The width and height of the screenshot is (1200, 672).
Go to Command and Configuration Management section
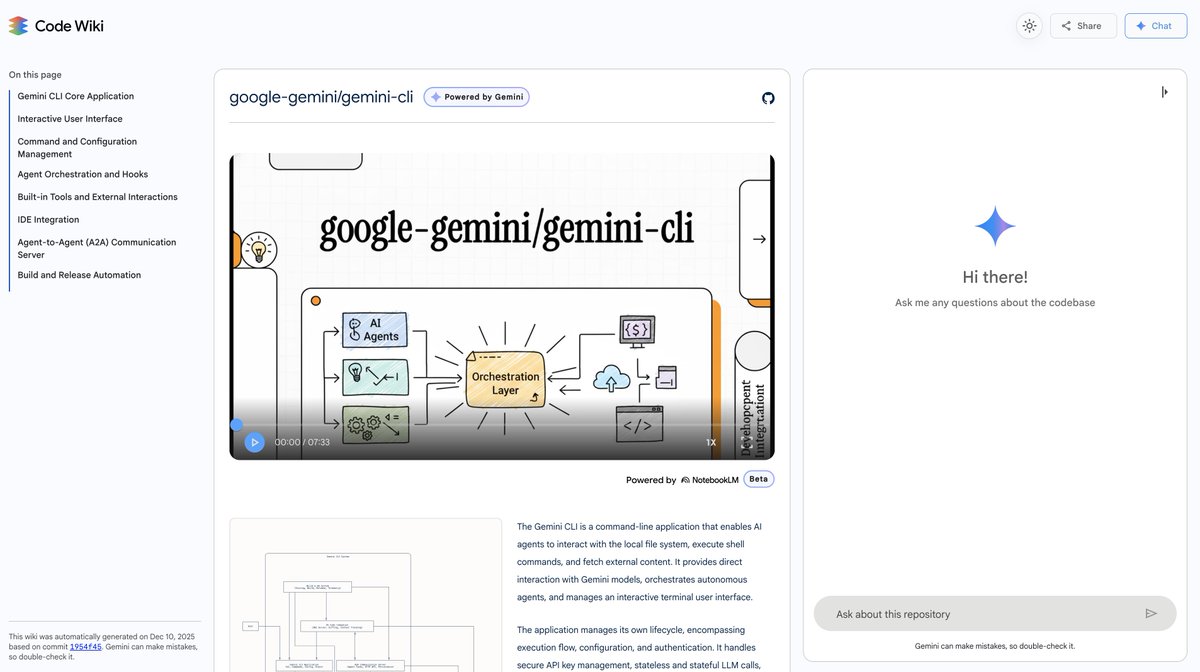[x=77, y=148]
